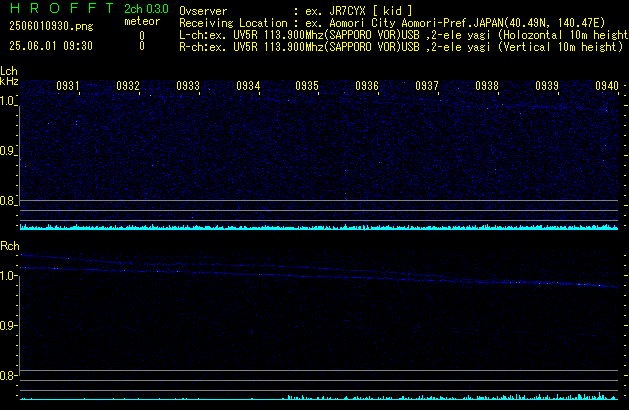The image size is (629, 410).
Task: Click the kHz axis unit label
Action: click(x=9, y=81)
